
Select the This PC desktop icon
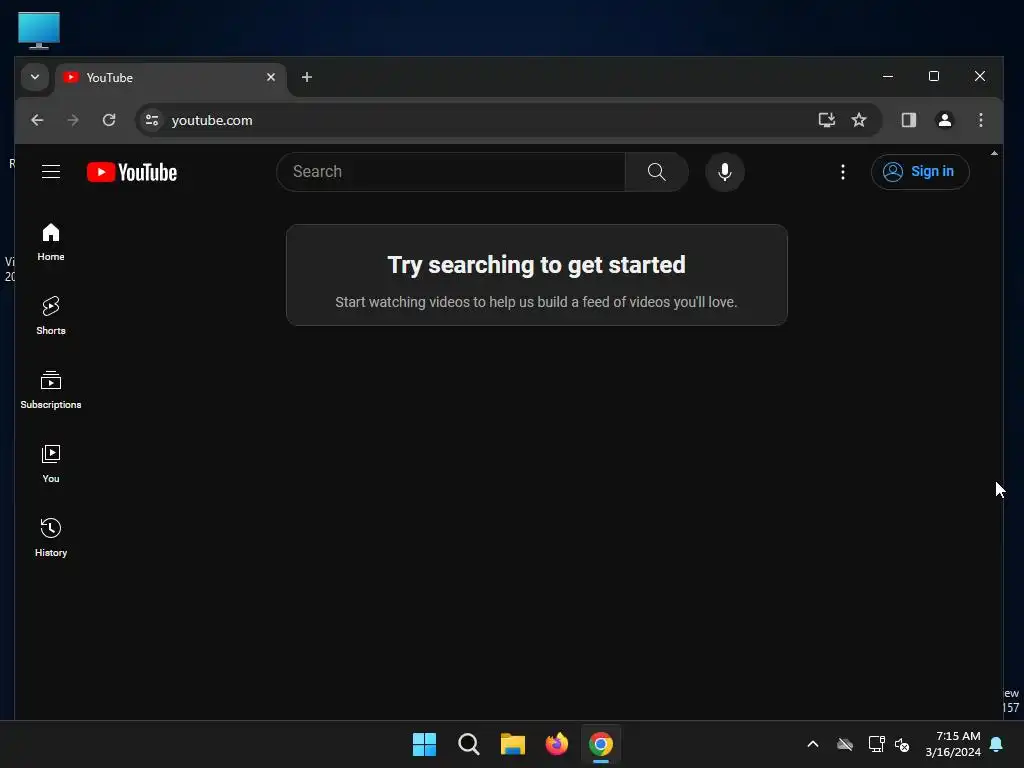[39, 30]
